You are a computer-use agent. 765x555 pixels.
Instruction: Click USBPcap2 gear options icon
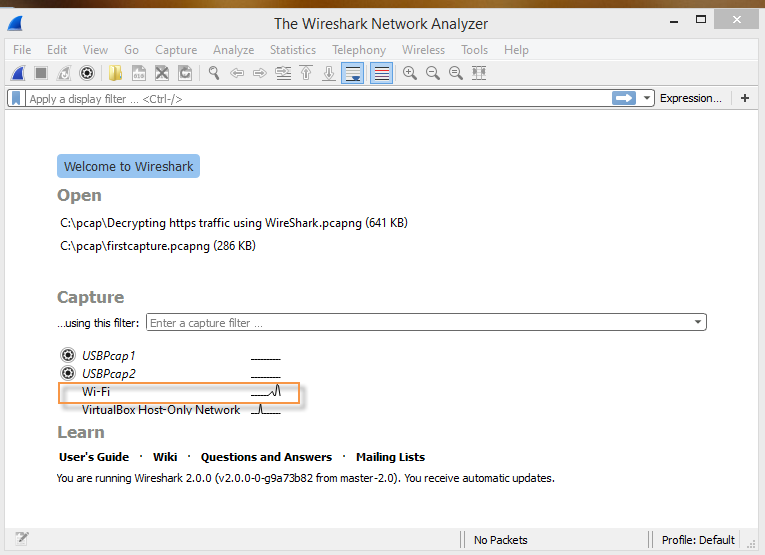click(x=68, y=373)
